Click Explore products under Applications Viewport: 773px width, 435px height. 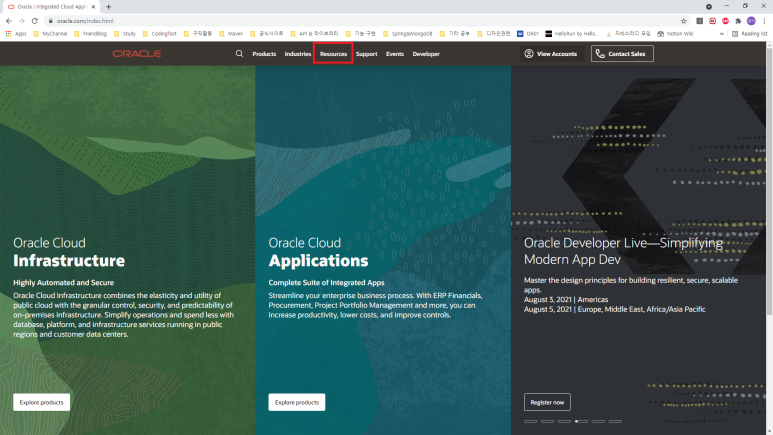tap(297, 402)
